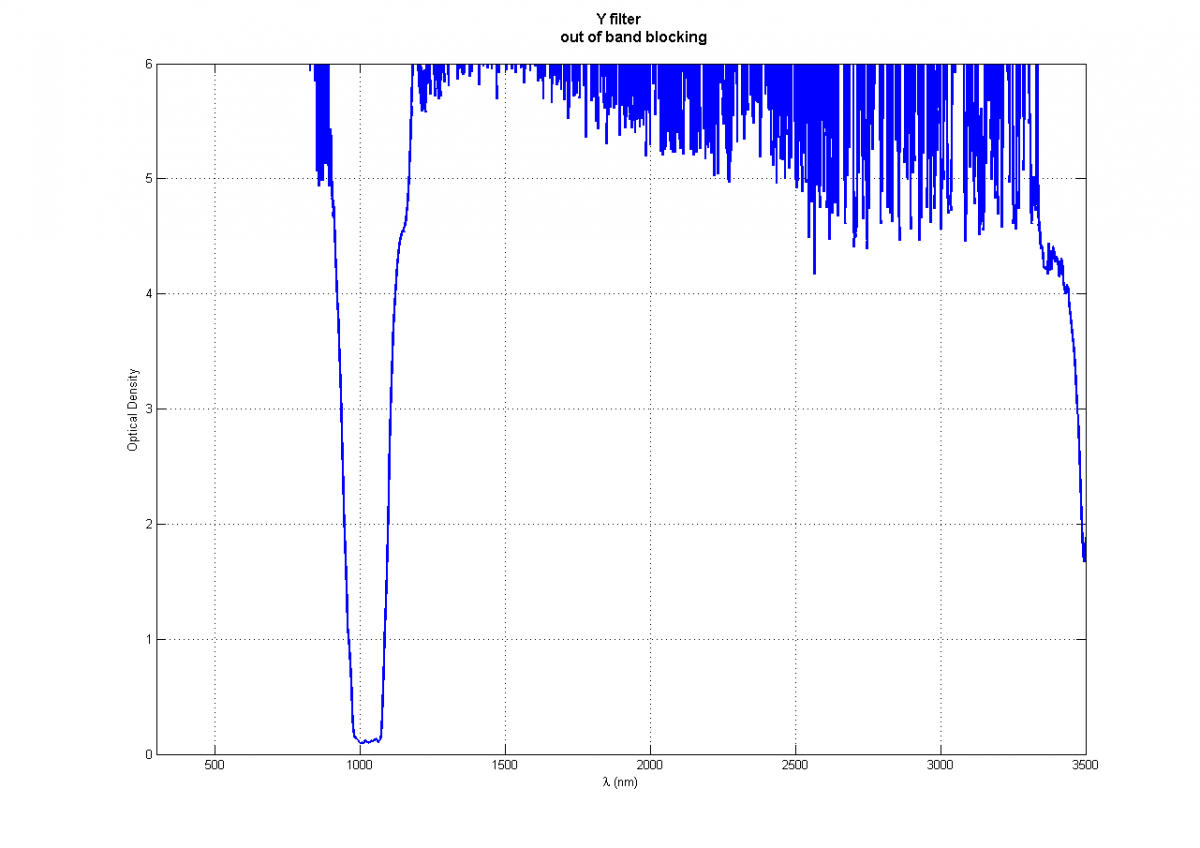The height and width of the screenshot is (848, 1200).
Task: Click the 2500 tick label on x-axis
Action: 795,767
